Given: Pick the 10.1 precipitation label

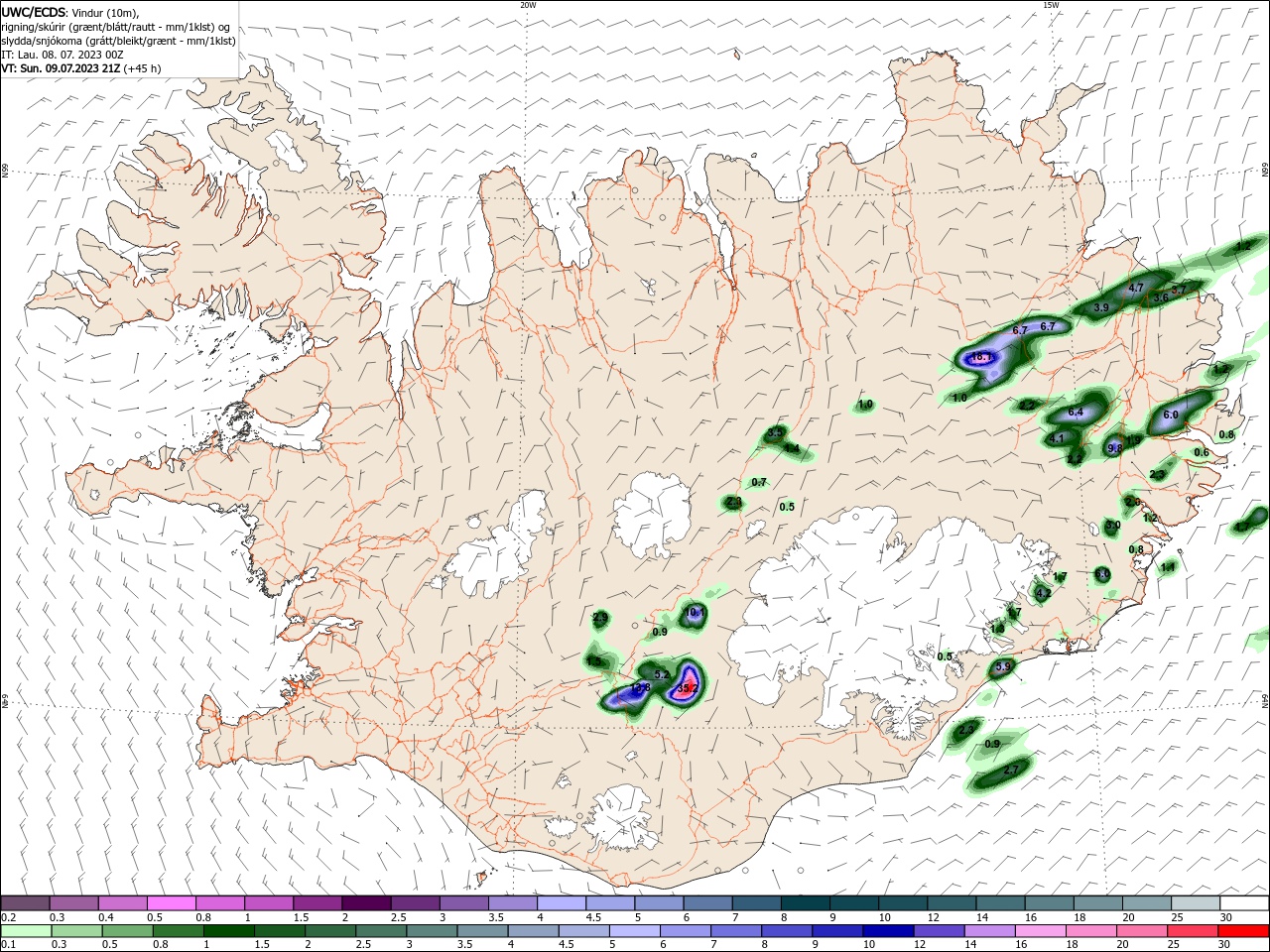Looking at the screenshot, I should coord(695,613).
